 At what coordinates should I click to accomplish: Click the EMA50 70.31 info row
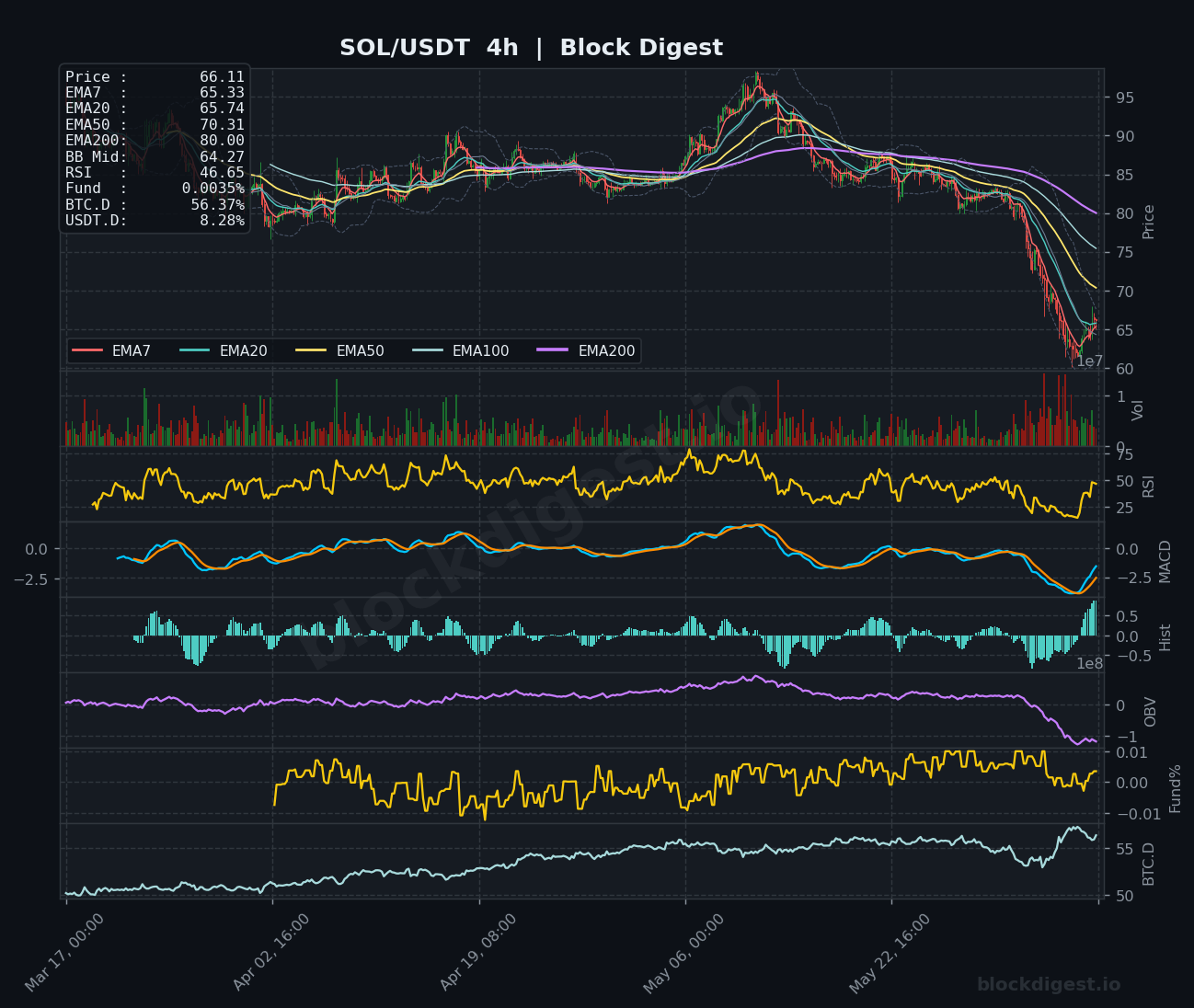click(x=155, y=125)
